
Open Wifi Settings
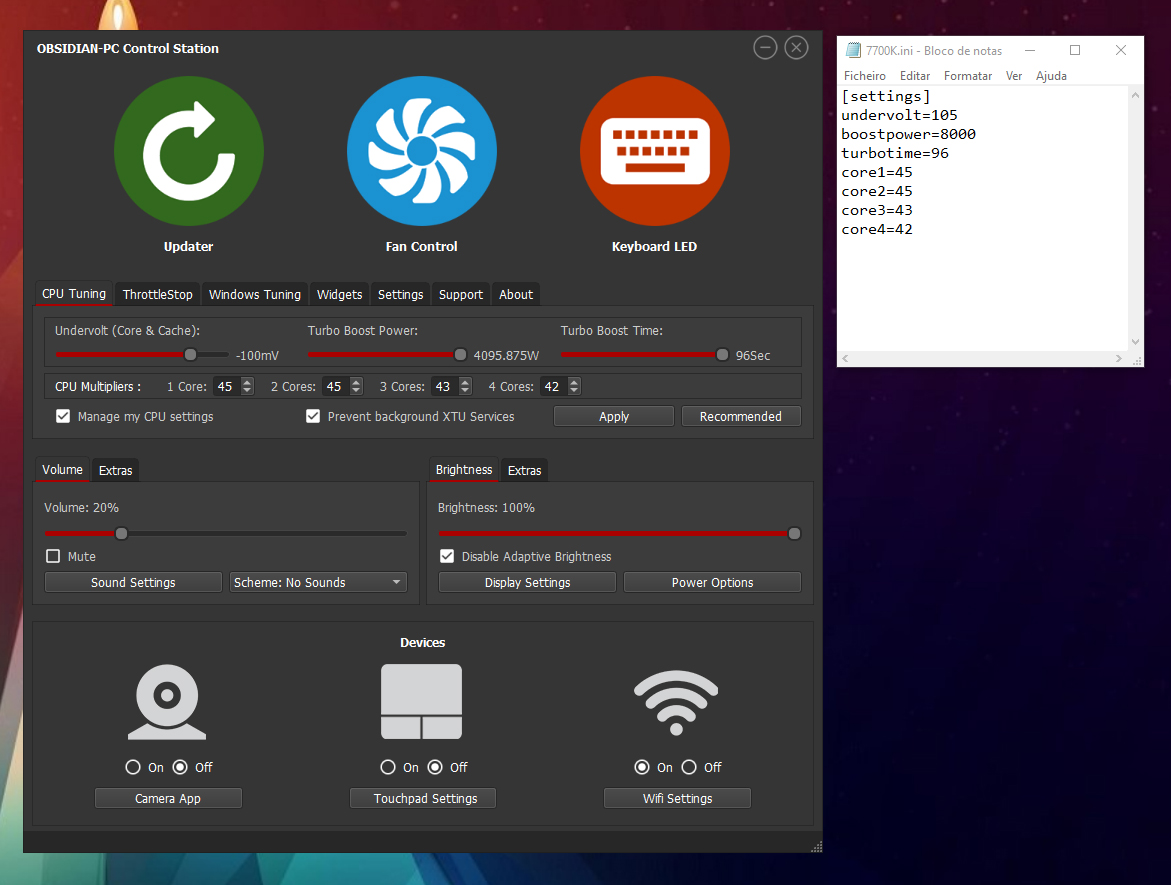(x=677, y=798)
